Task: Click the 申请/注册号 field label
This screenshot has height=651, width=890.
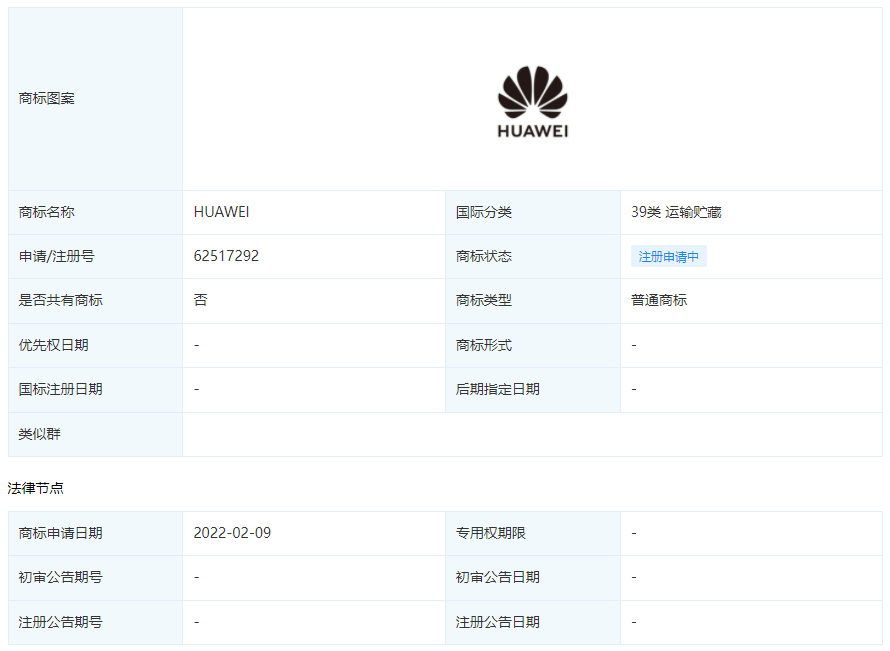Action: coord(56,257)
